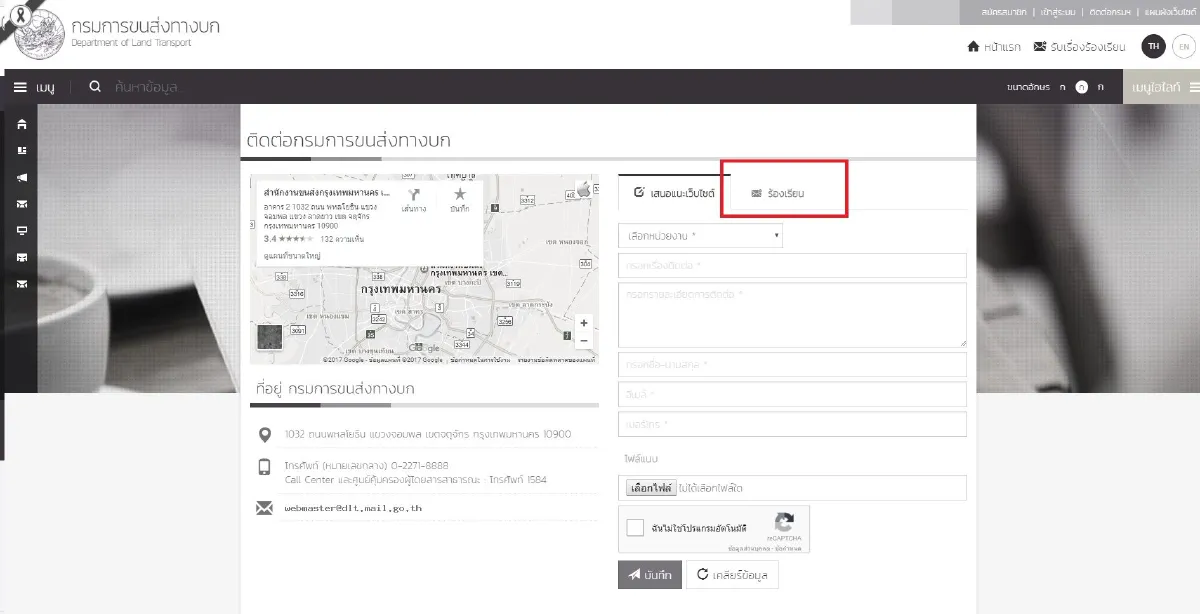Zoom out the map with minus button
This screenshot has height=614, width=1200.
pos(584,341)
